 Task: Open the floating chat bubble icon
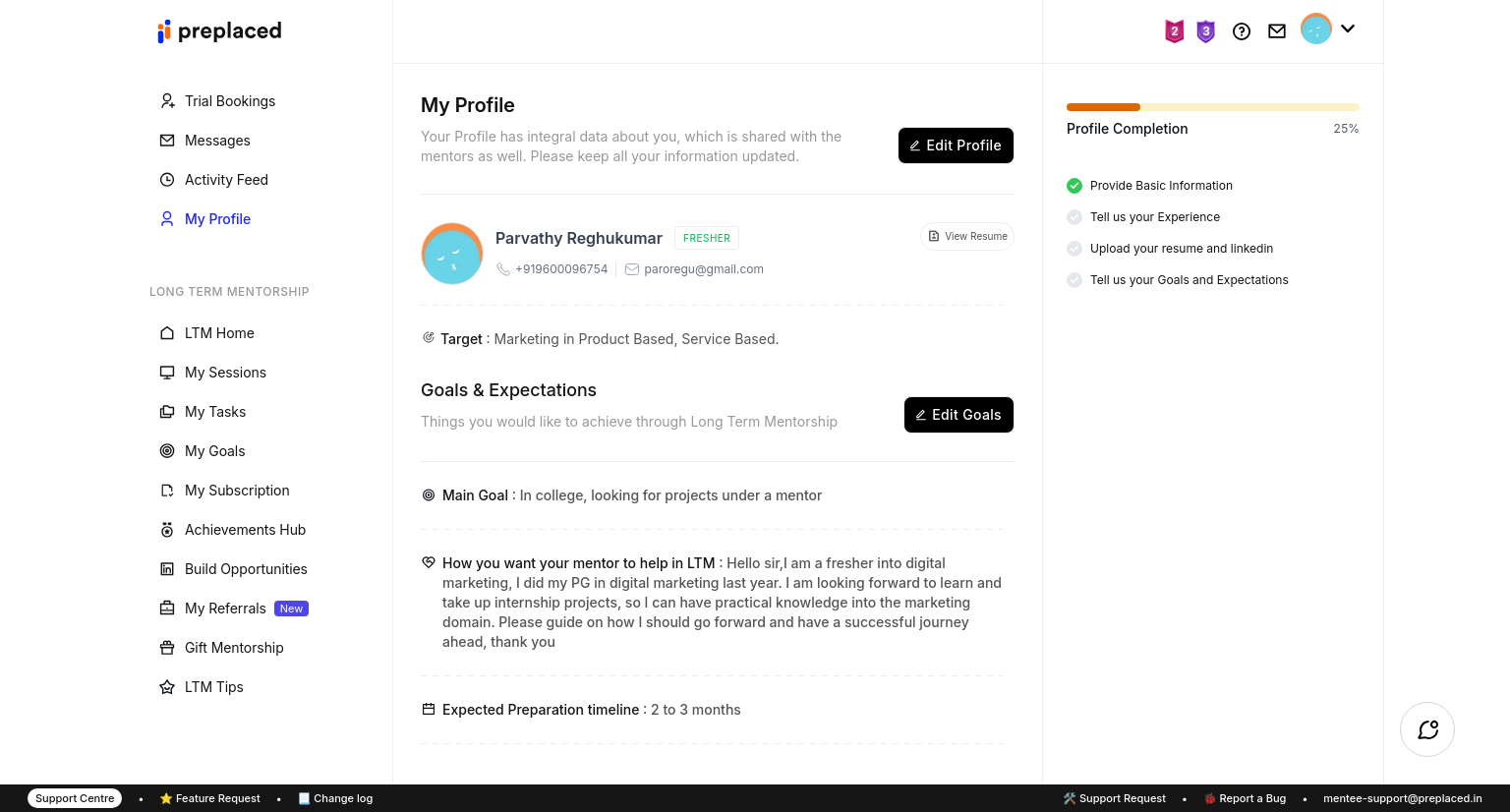1427,729
